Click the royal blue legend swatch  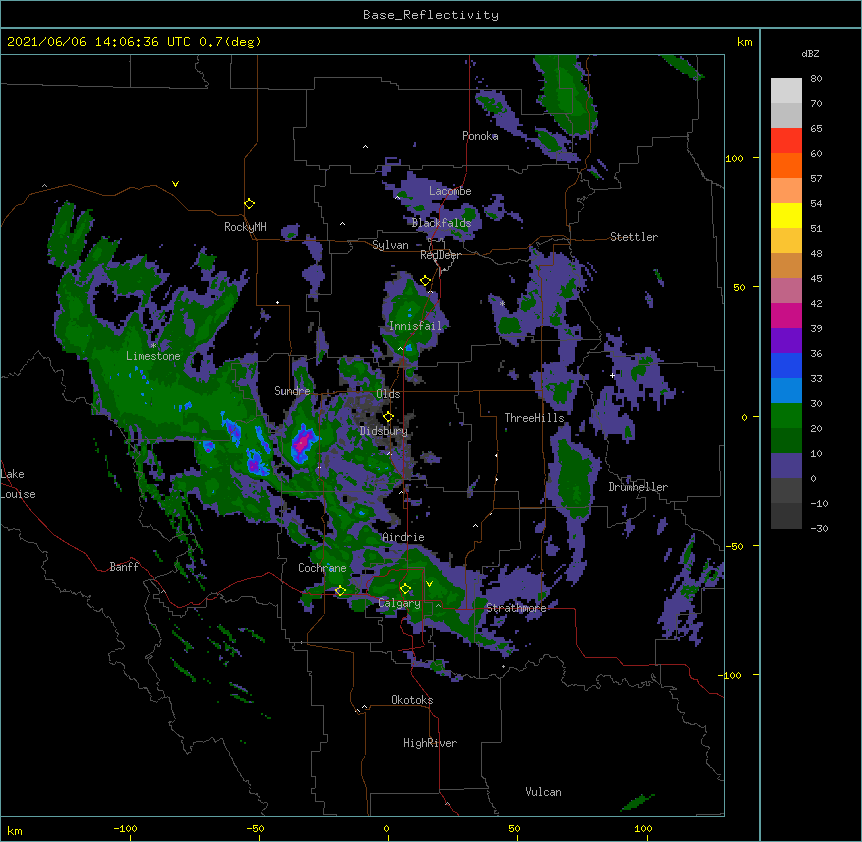[786, 365]
